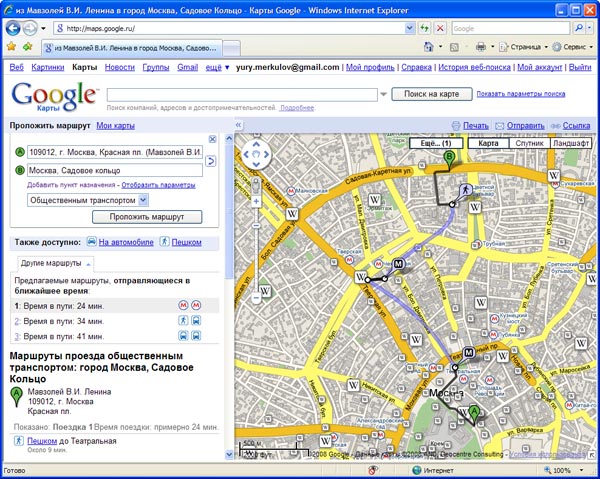The width and height of the screenshot is (600, 479).
Task: Pan the map left with the left arrow
Action: [246, 154]
